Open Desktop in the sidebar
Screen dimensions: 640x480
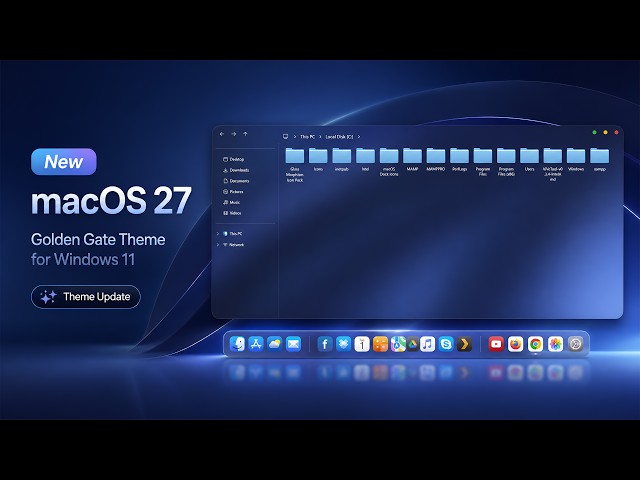click(233, 159)
